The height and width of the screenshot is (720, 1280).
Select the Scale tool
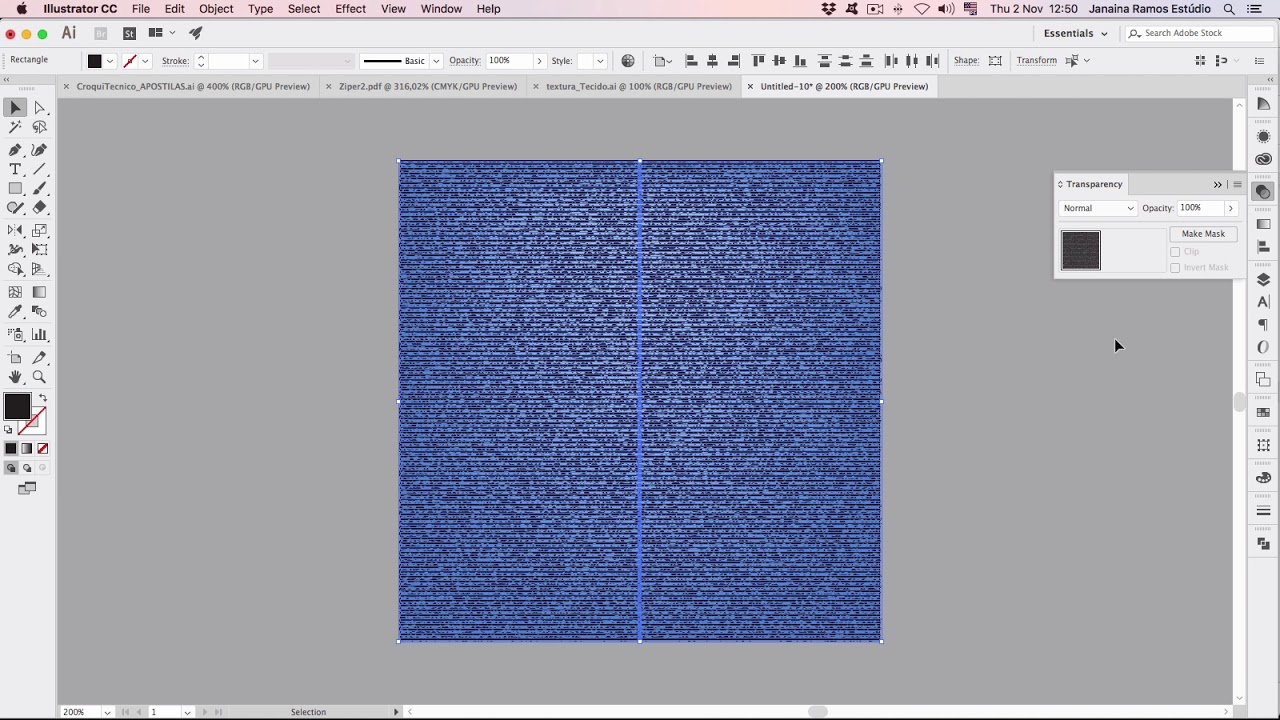coord(39,230)
